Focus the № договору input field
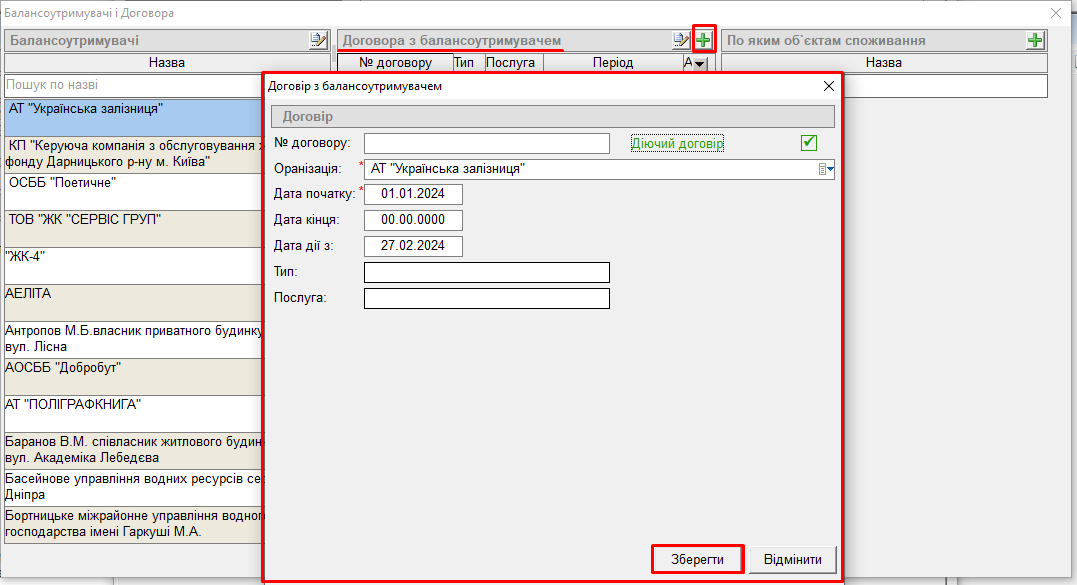The height and width of the screenshot is (585, 1077). [487, 143]
